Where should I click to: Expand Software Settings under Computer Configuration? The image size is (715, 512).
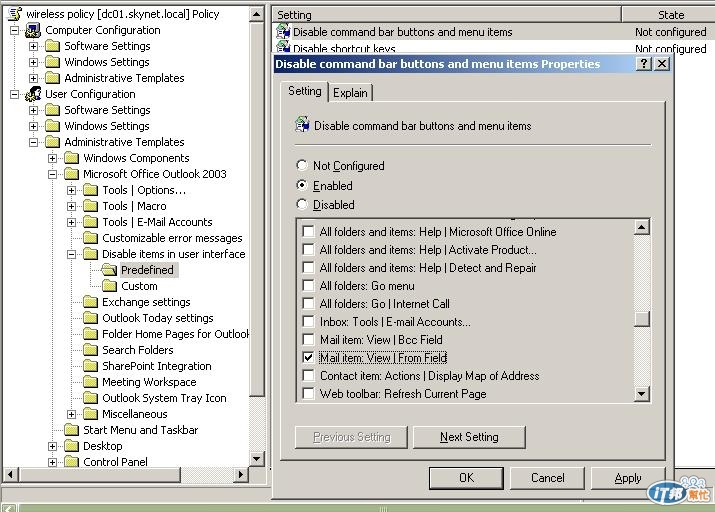coord(33,47)
